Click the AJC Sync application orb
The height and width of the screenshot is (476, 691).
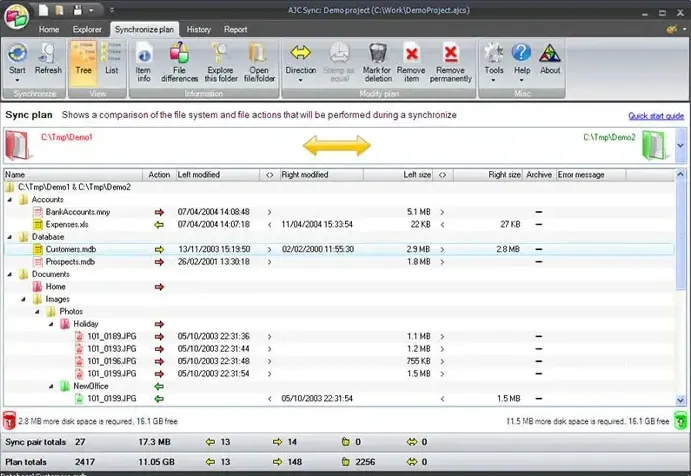[x=17, y=17]
